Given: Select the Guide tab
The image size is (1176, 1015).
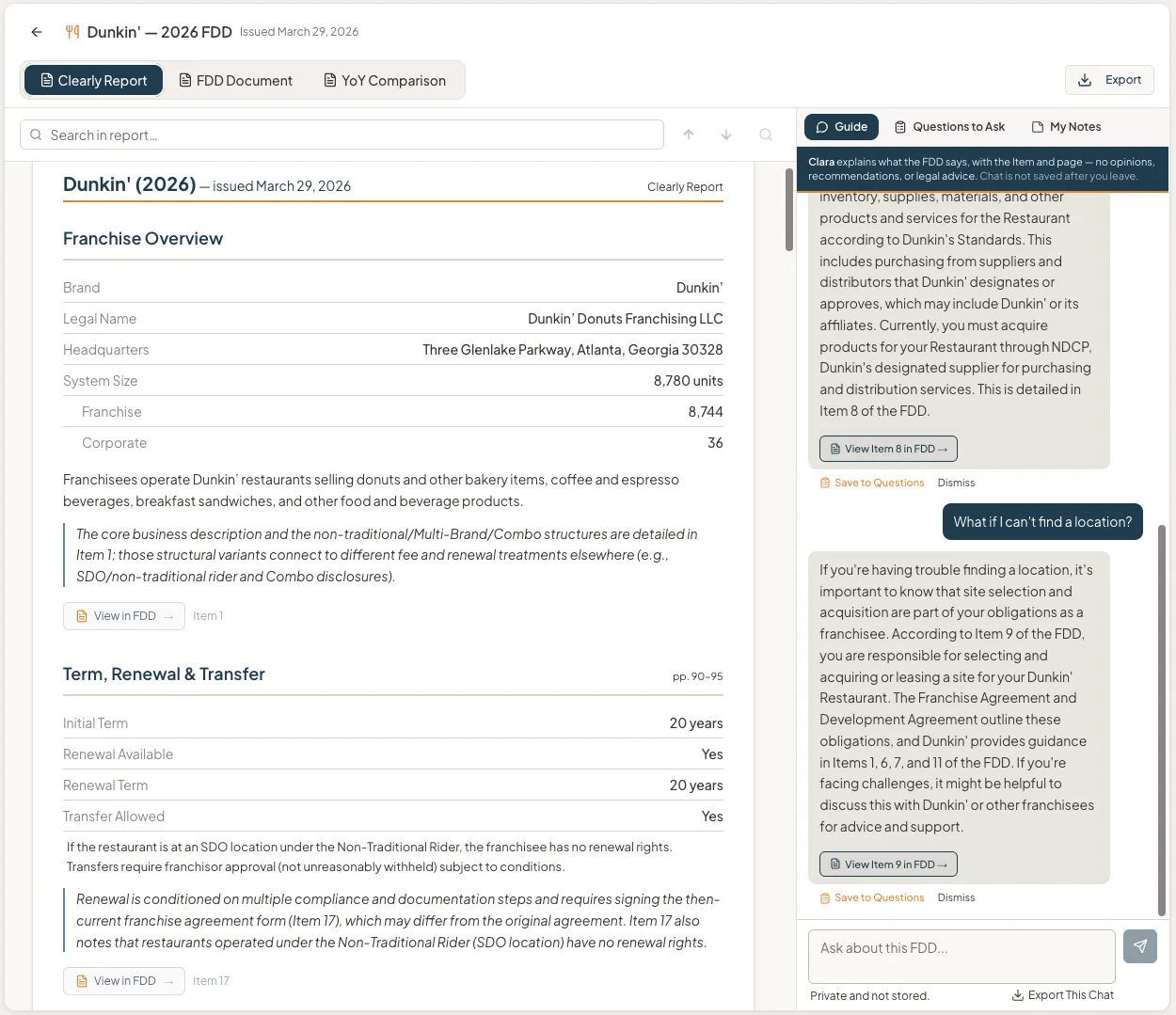Looking at the screenshot, I should click(842, 127).
